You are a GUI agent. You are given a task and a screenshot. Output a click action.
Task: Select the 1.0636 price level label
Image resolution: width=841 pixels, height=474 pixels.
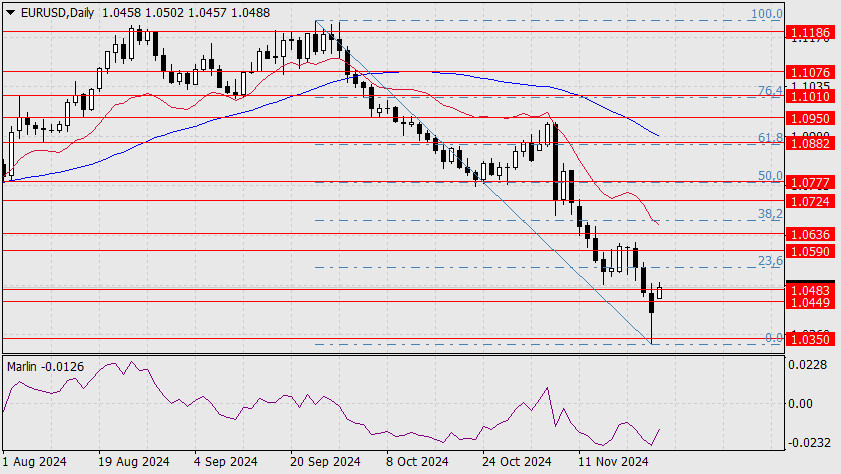(810, 234)
